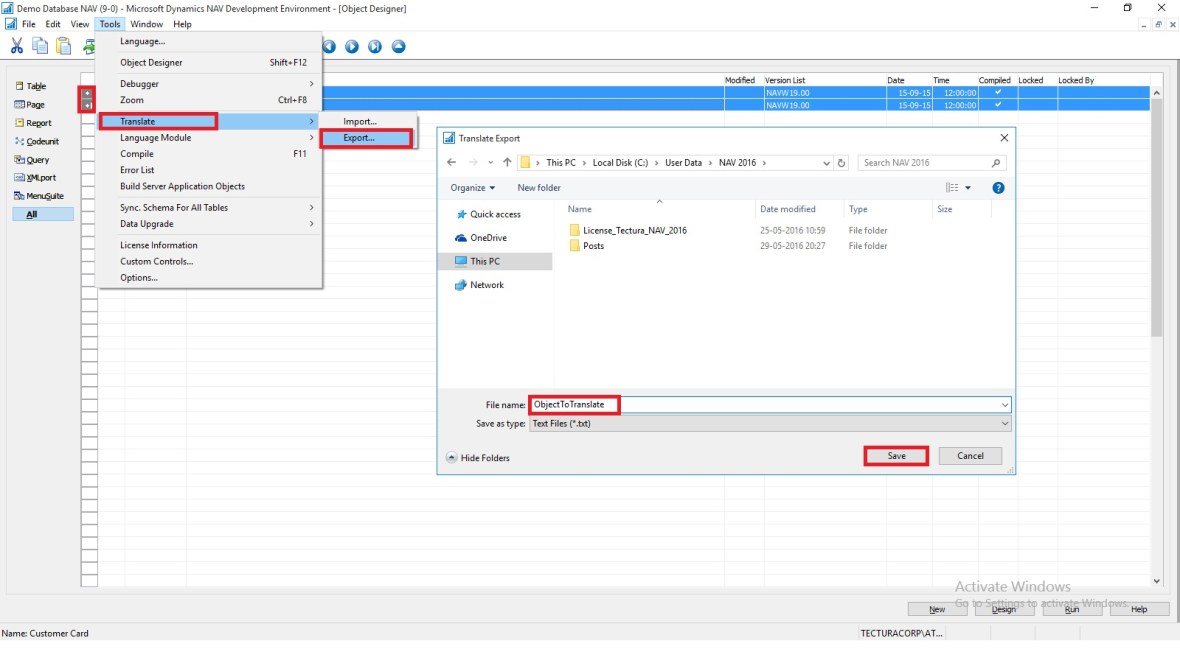Click the Cut scissors icon in toolbar
Image resolution: width=1180 pixels, height=663 pixels.
tap(17, 46)
